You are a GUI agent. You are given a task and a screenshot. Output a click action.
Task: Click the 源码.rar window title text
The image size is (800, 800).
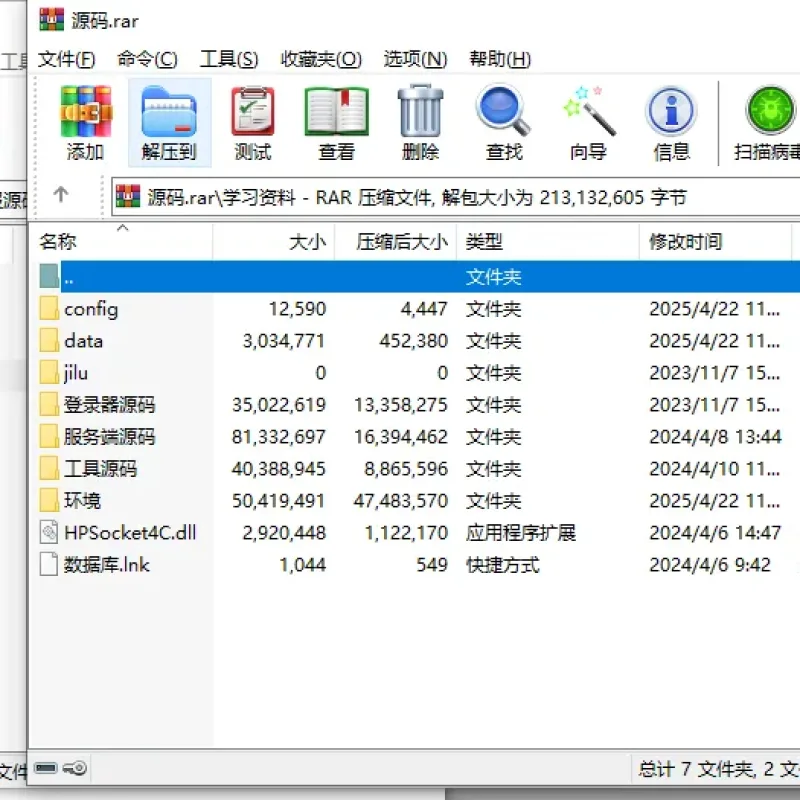pyautogui.click(x=105, y=21)
